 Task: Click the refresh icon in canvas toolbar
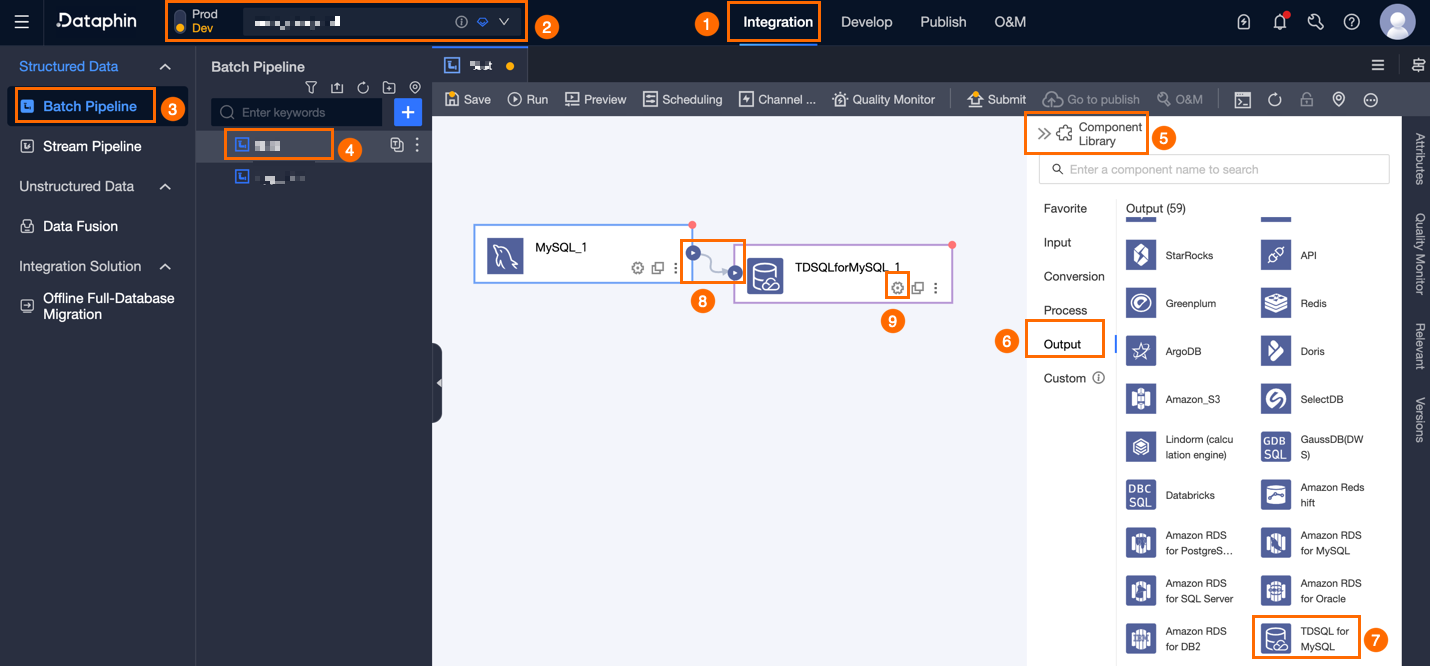click(x=1275, y=99)
